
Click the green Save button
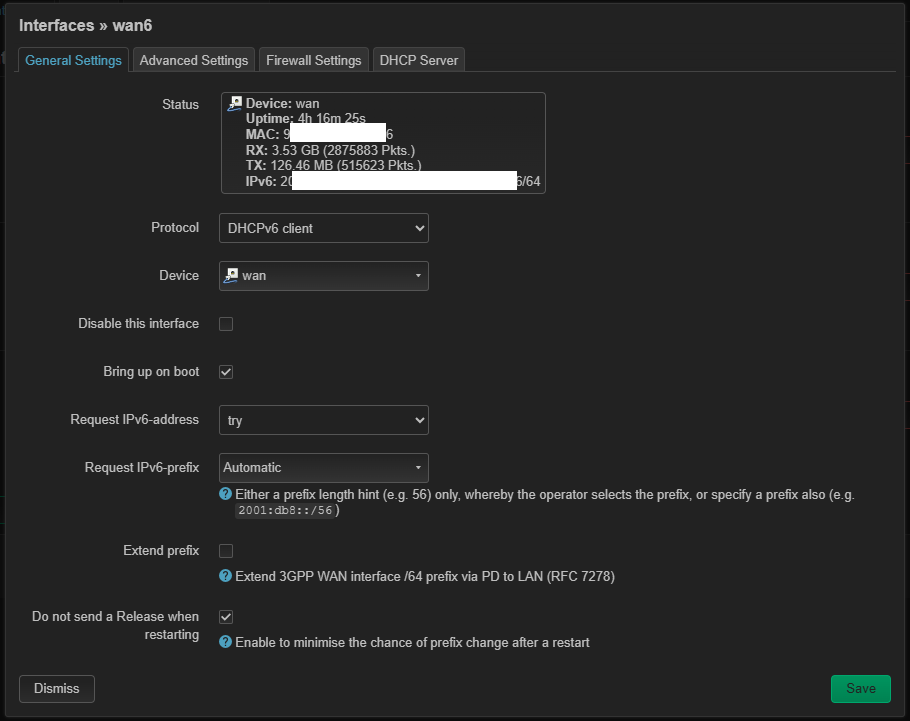(860, 688)
